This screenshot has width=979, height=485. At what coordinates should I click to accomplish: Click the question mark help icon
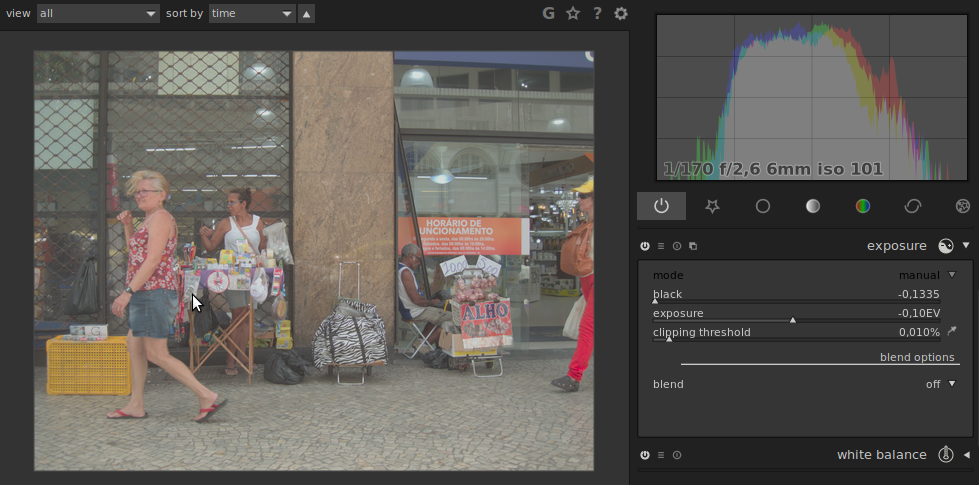pos(597,13)
